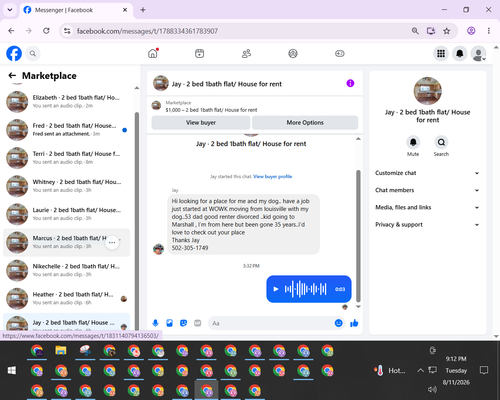Attach a file photo icon

pos(169,323)
